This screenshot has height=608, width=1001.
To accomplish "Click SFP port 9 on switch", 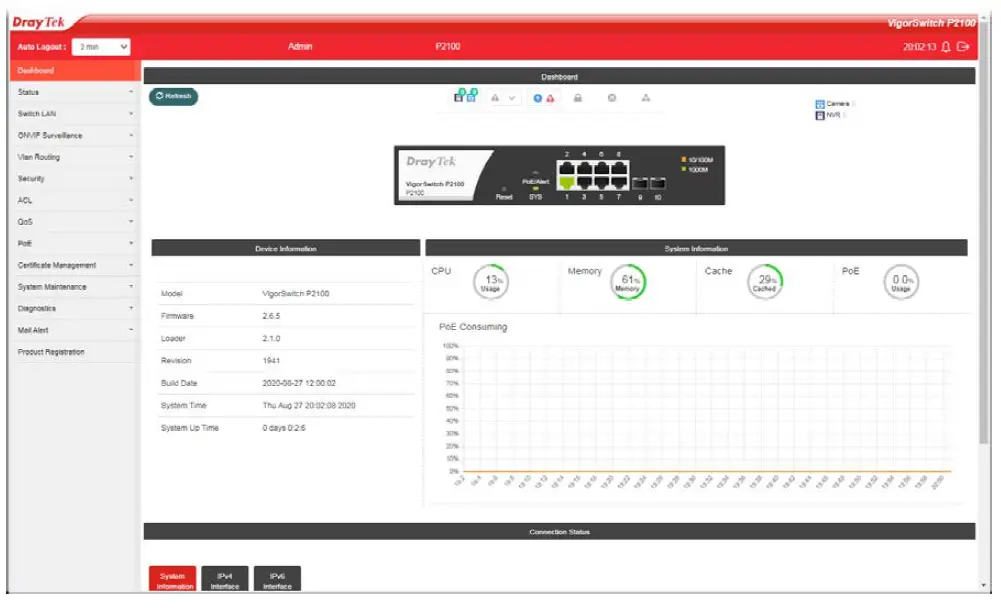I will tap(640, 184).
